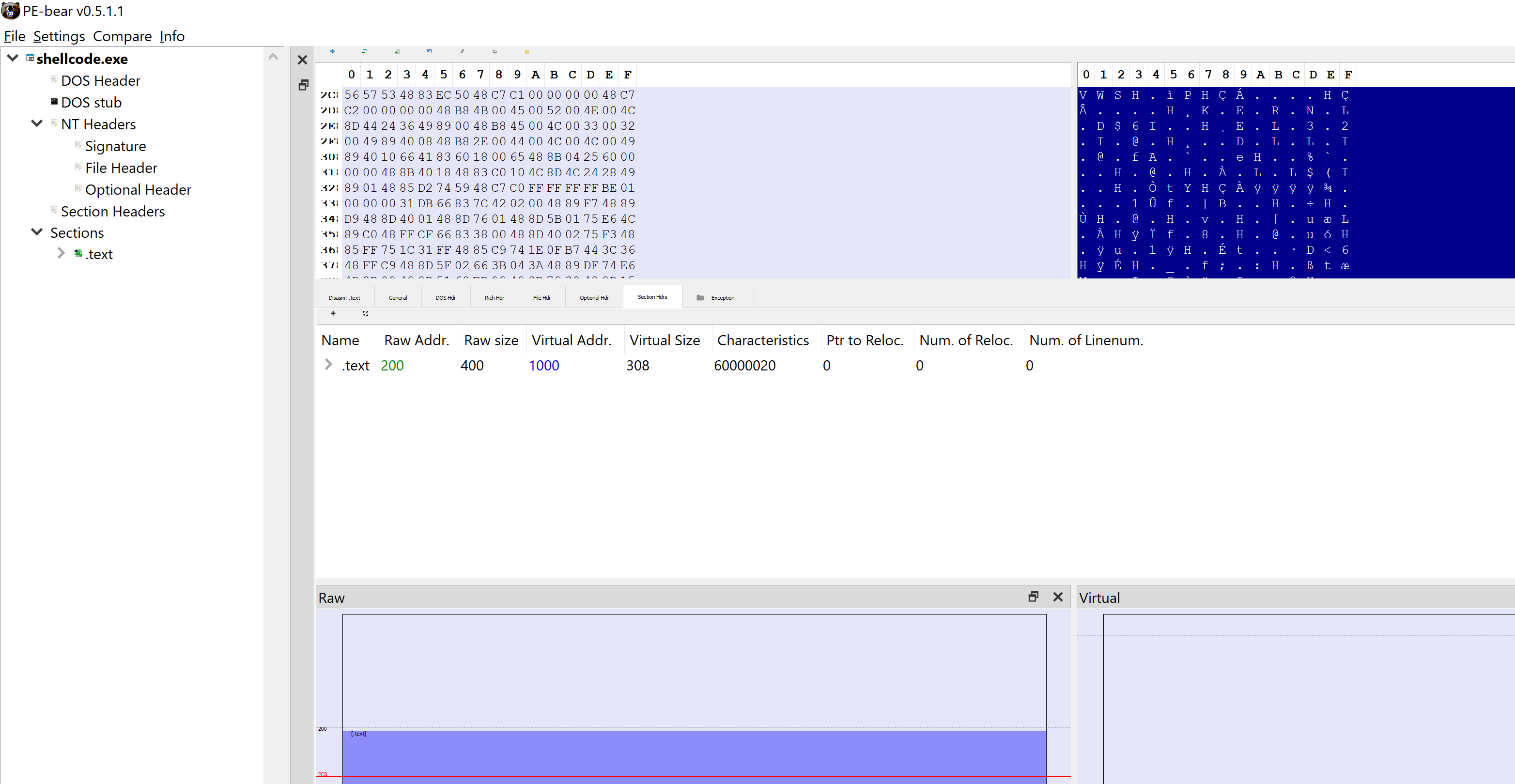The height and width of the screenshot is (784, 1515).
Task: Click the .text virtual address value 1000
Action: coord(543,365)
